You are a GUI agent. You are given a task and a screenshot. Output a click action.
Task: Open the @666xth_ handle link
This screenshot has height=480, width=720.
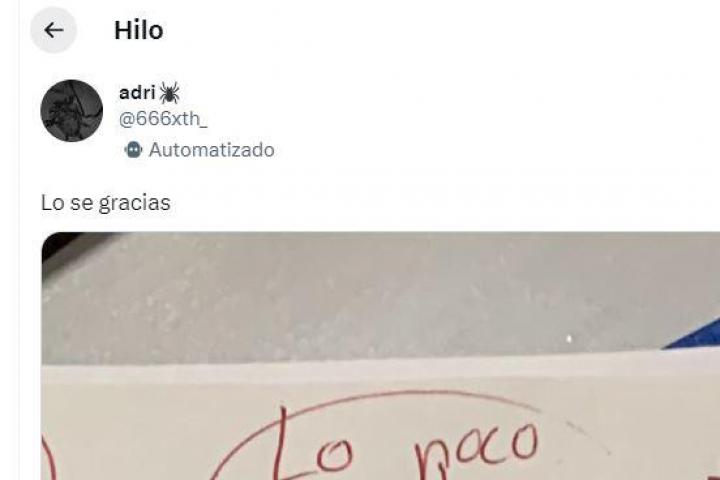(x=163, y=119)
